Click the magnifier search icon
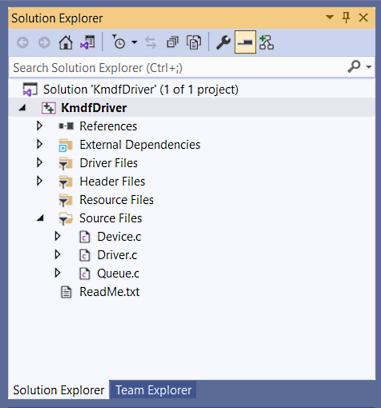Image resolution: width=381 pixels, height=408 pixels. point(354,67)
